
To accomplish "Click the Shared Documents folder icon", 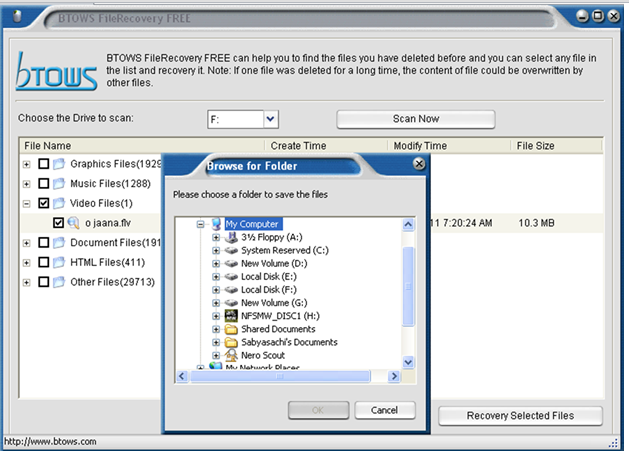I will (231, 329).
